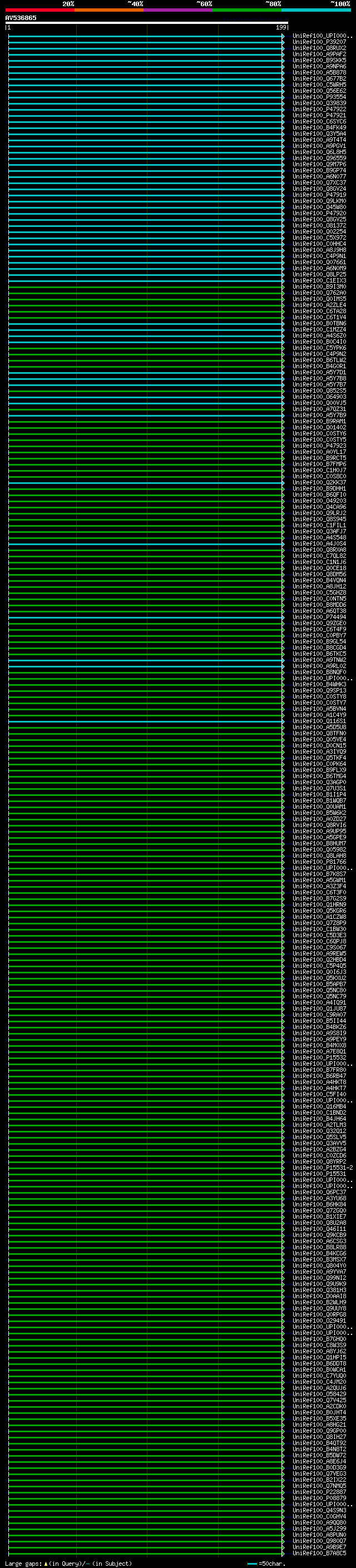Viewport: 356px width, 1568px height.
Task: Open hit UniRef100_Q8RUX2
Action: [319, 48]
